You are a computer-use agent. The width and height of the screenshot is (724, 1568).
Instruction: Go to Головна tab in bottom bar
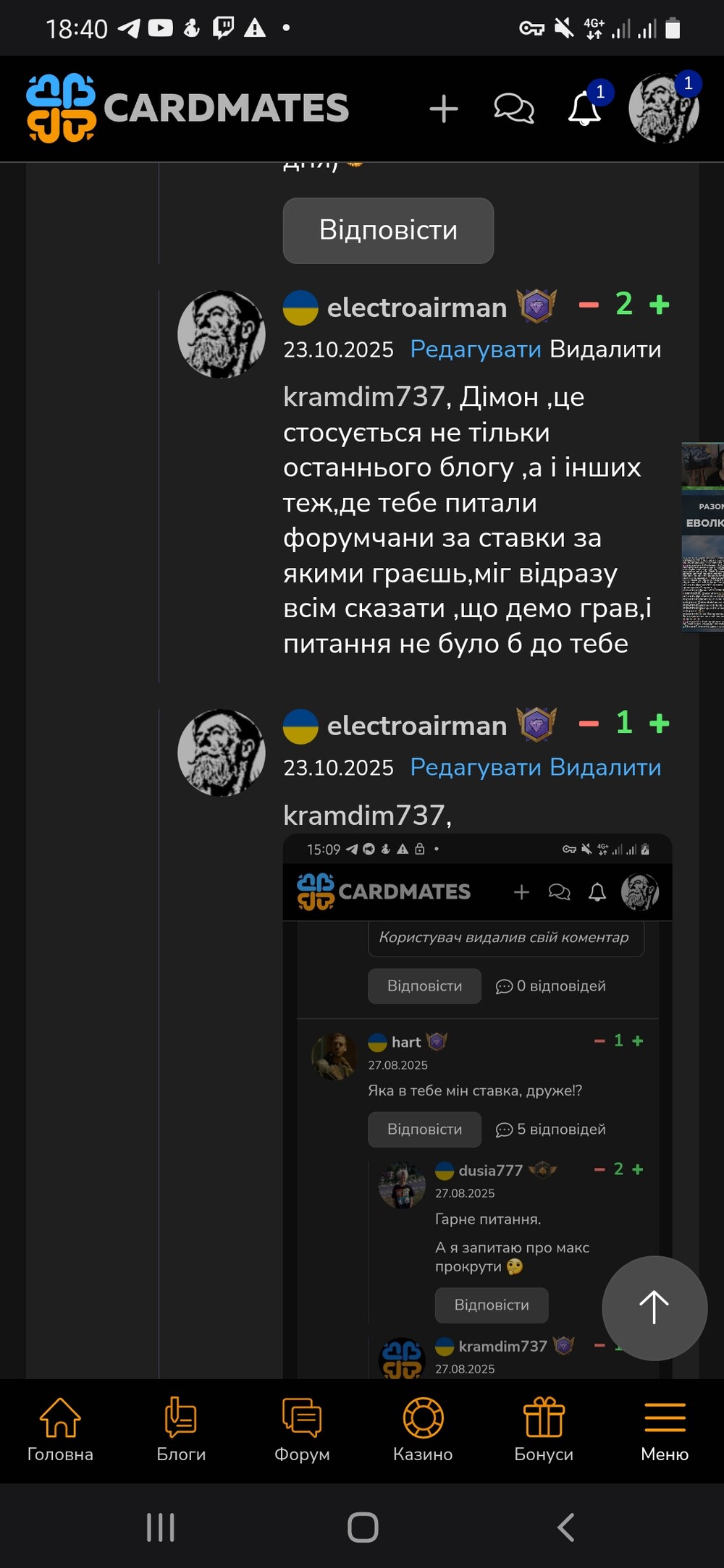coord(60,1429)
